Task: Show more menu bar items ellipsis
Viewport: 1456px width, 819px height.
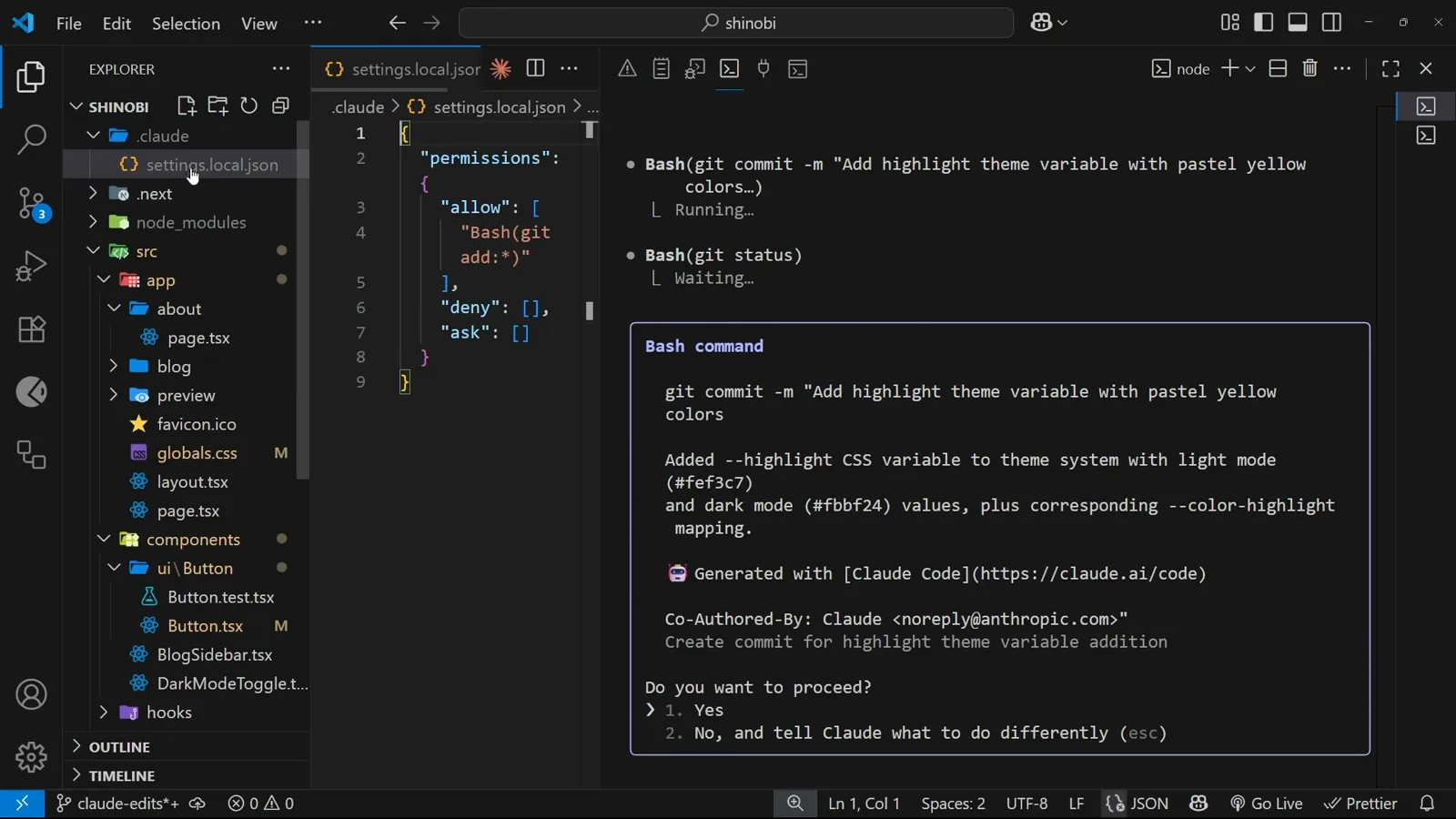Action: [x=313, y=23]
